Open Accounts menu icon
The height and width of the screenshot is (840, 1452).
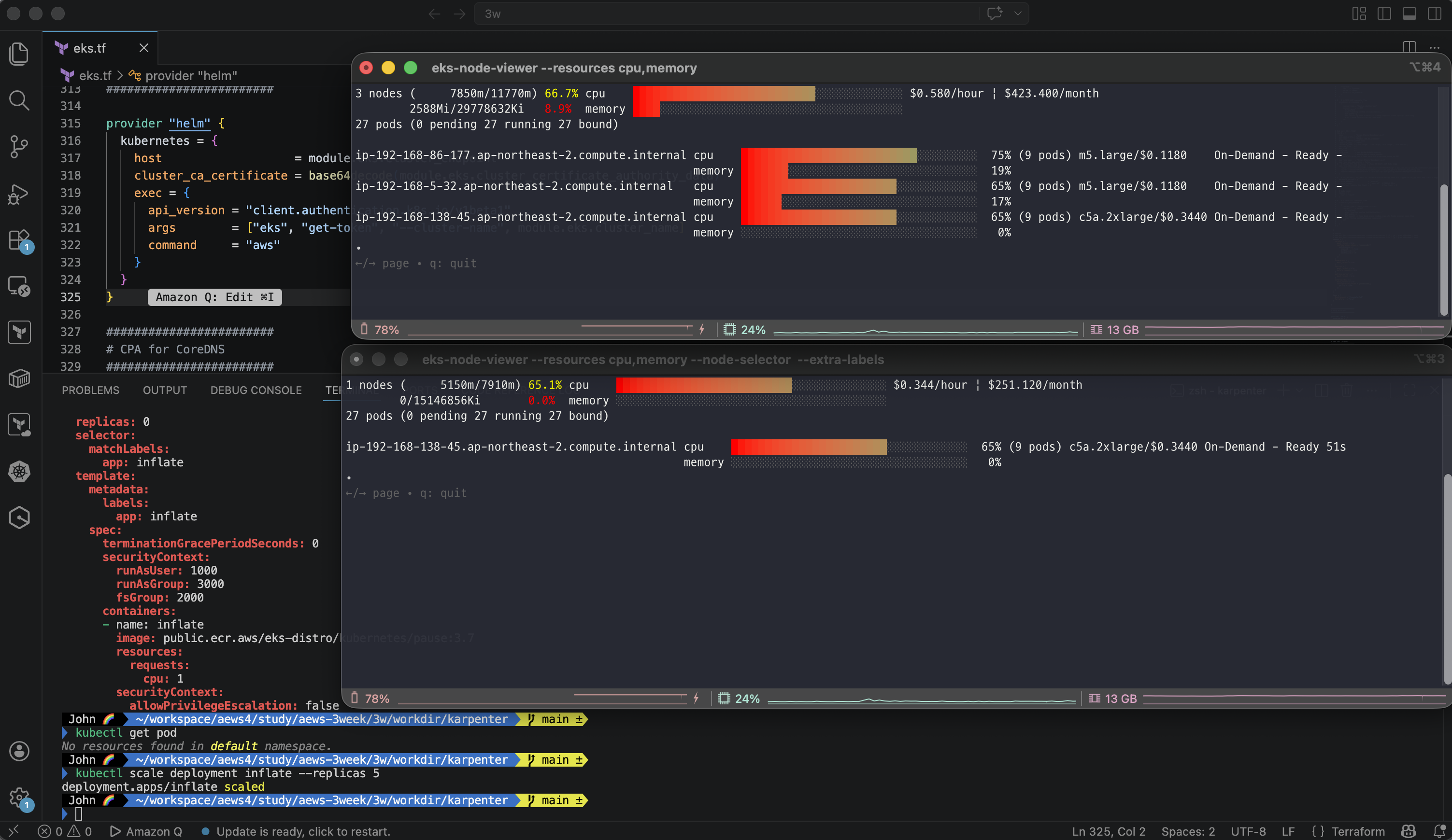[19, 751]
